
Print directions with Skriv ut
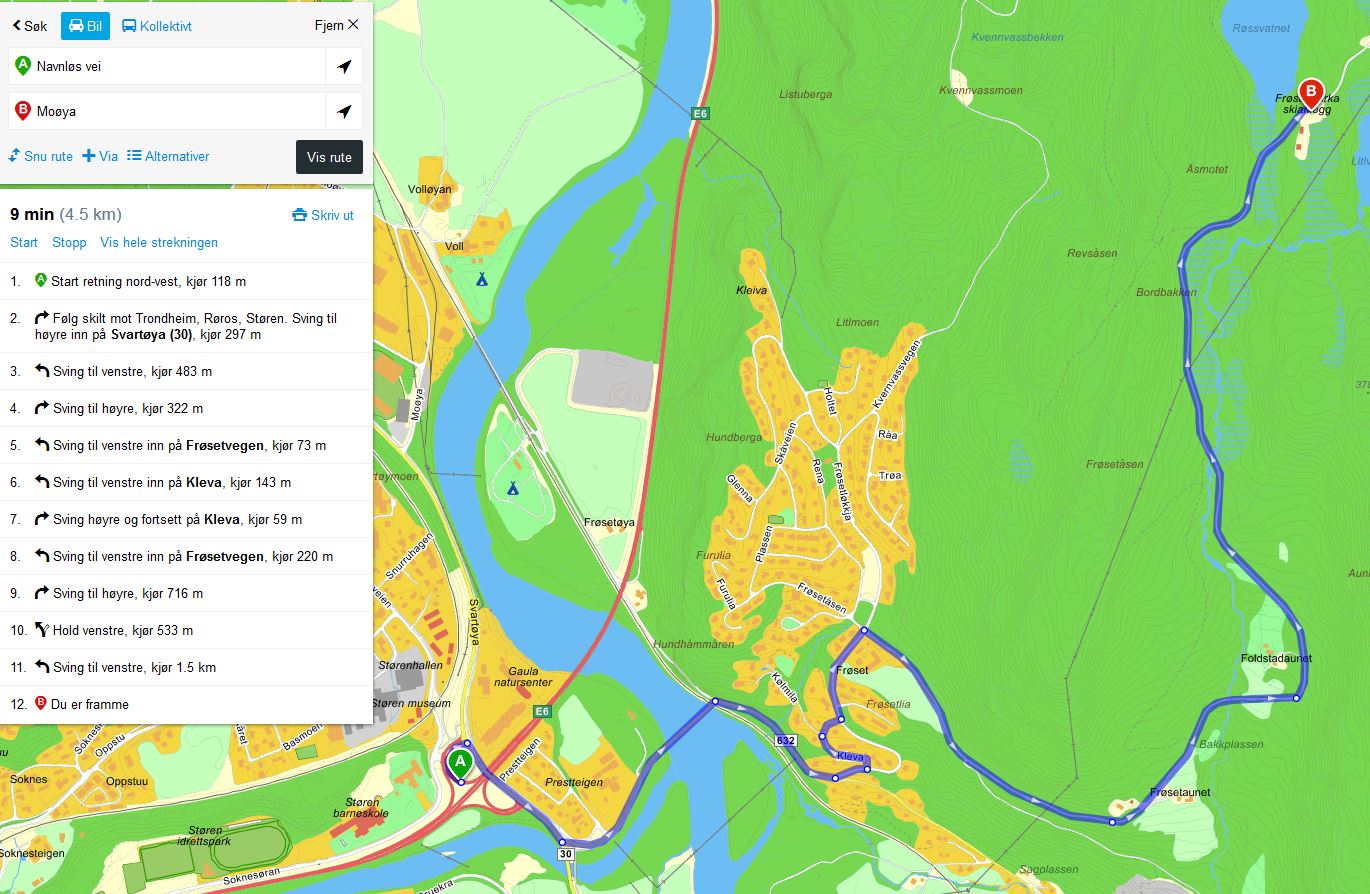click(x=323, y=215)
